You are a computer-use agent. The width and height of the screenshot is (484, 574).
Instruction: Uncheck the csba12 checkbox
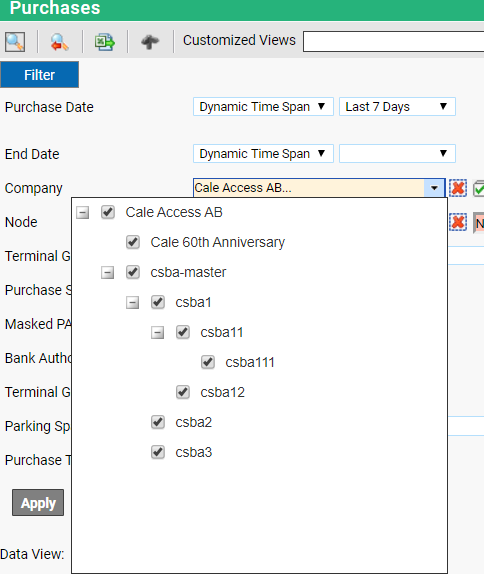pyautogui.click(x=183, y=392)
